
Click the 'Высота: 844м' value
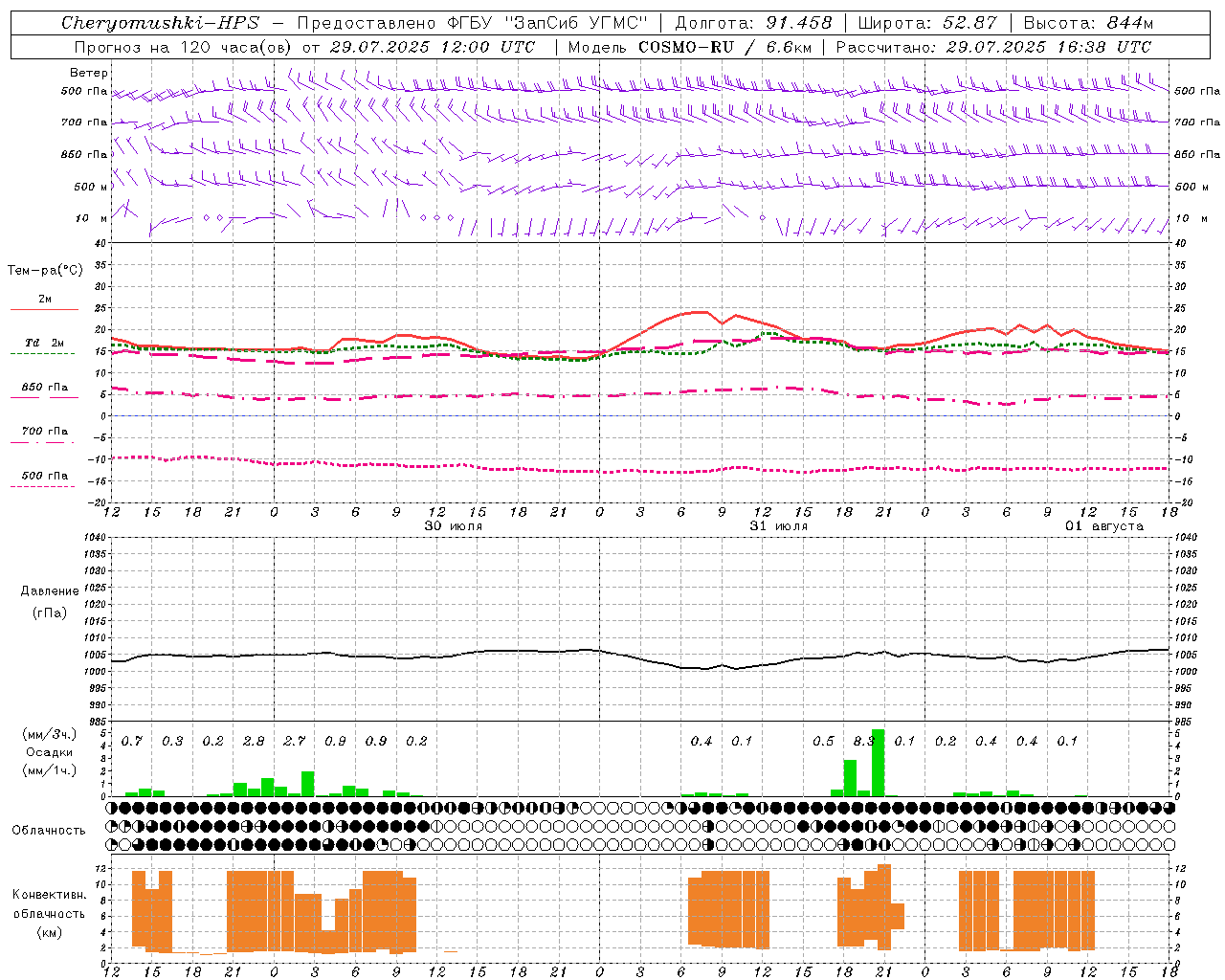point(1088,23)
